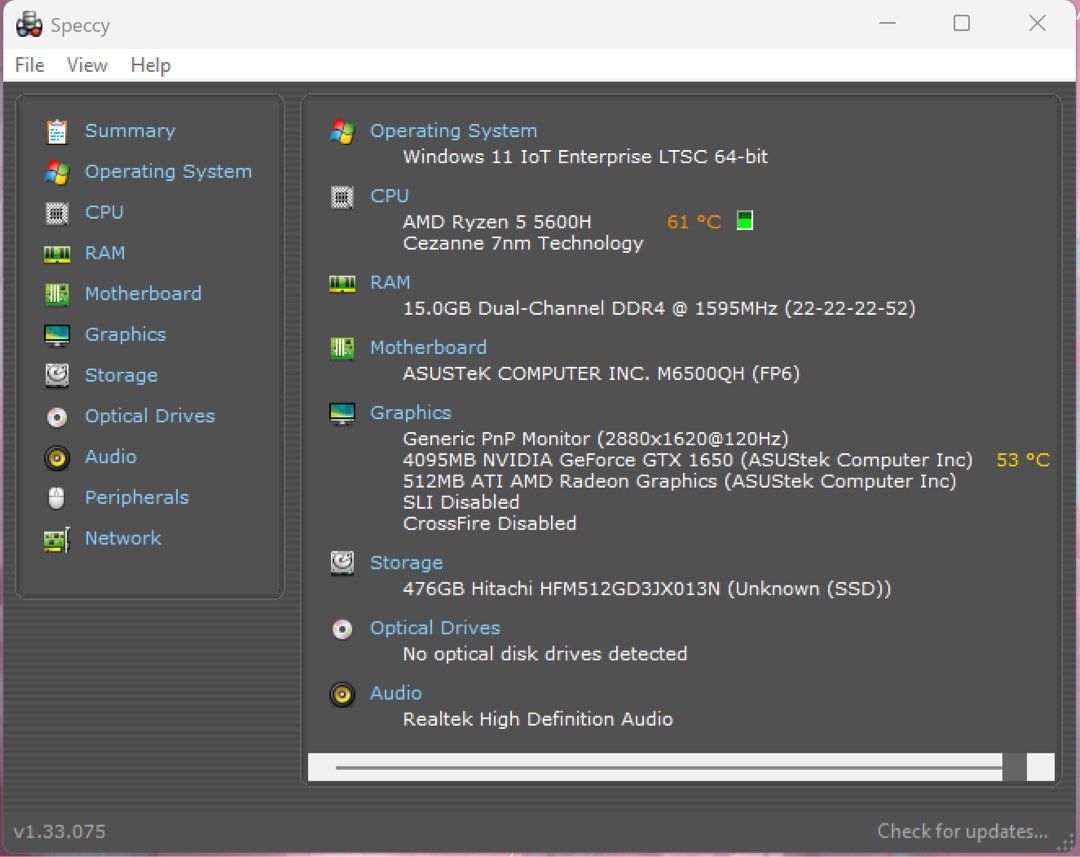The image size is (1080, 857).
Task: Select the sidebar Audio speaker icon
Action: pos(56,457)
